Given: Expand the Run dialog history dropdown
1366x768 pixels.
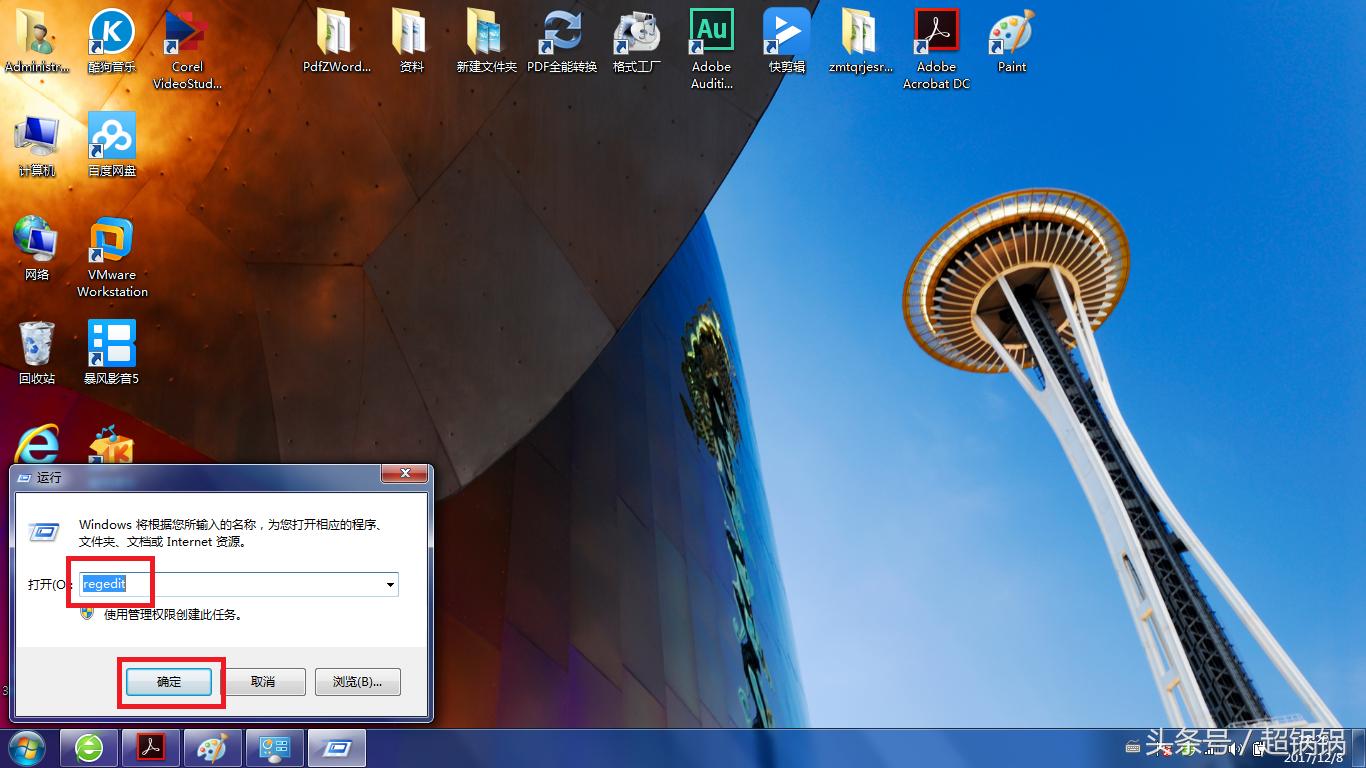Looking at the screenshot, I should 390,584.
